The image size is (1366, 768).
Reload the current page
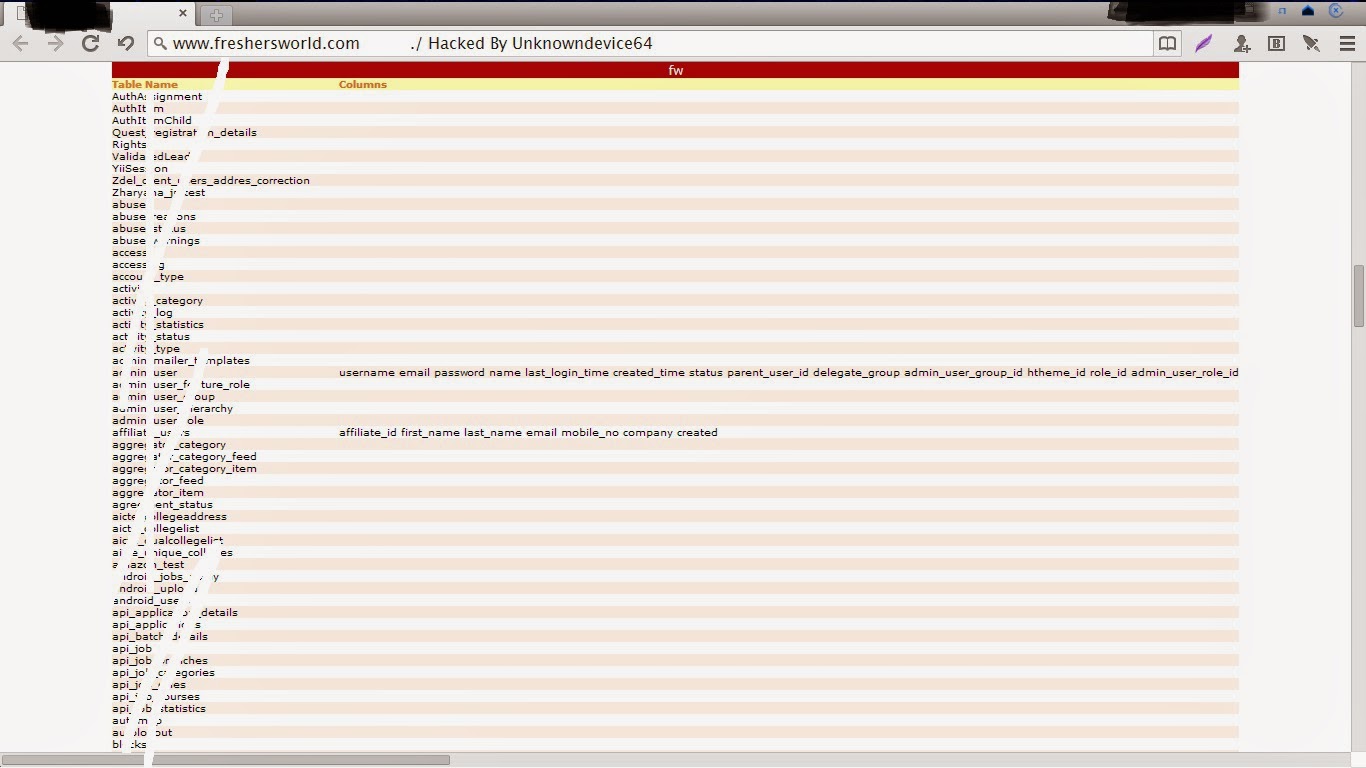(90, 43)
